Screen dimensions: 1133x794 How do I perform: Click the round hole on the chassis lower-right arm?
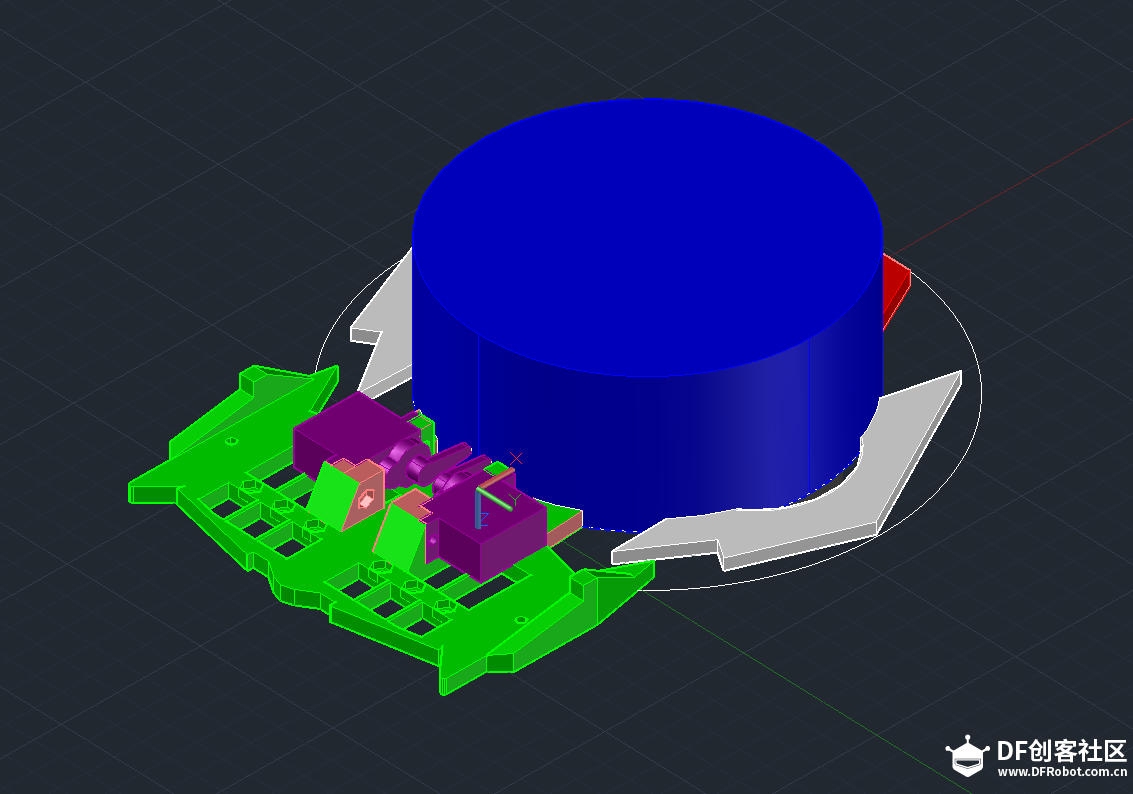[521, 619]
